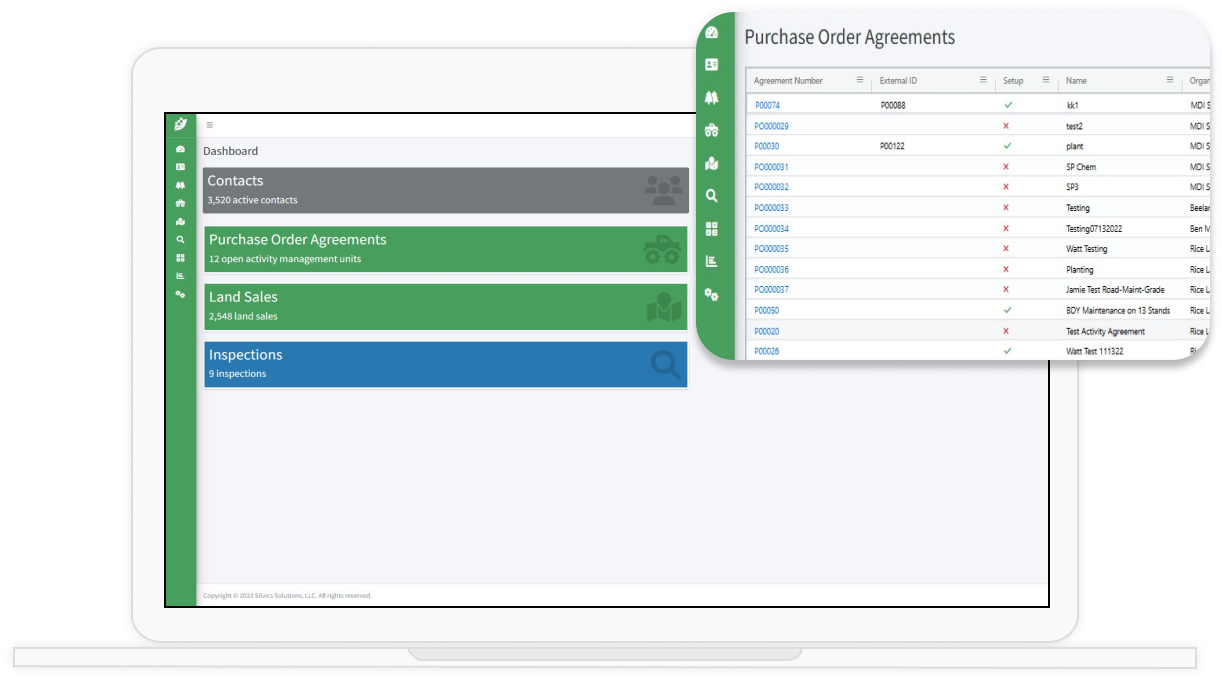The image size is (1222, 681).
Task: Click the chart icon in the Purchase Order Agreements sidebar
Action: tap(711, 262)
